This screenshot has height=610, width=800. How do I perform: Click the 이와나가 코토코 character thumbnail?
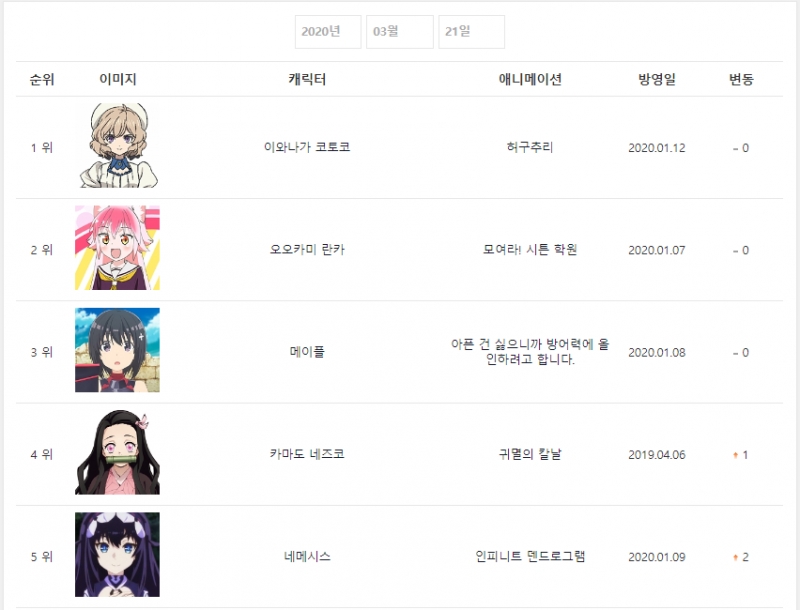(x=117, y=145)
